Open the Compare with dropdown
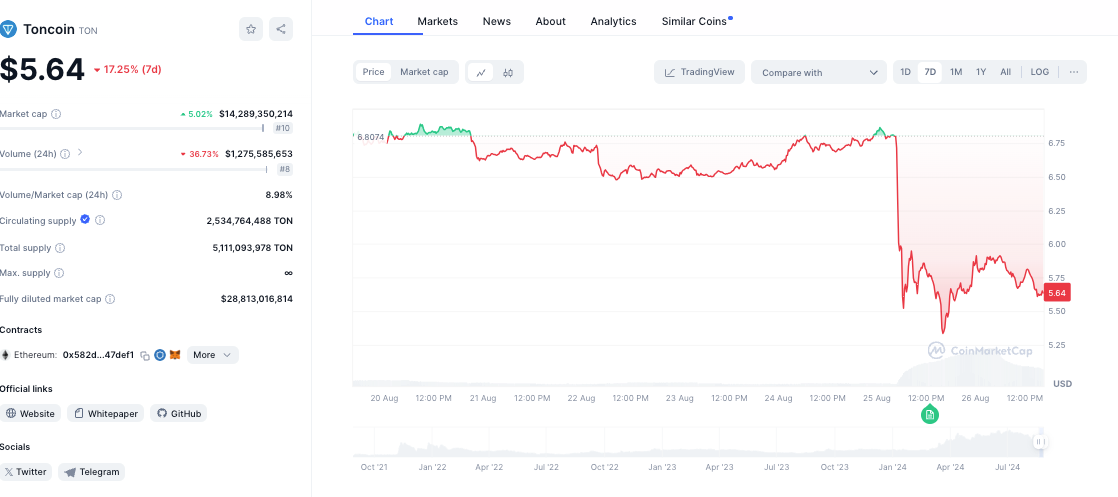Viewport: 1118px width, 497px height. (x=819, y=72)
